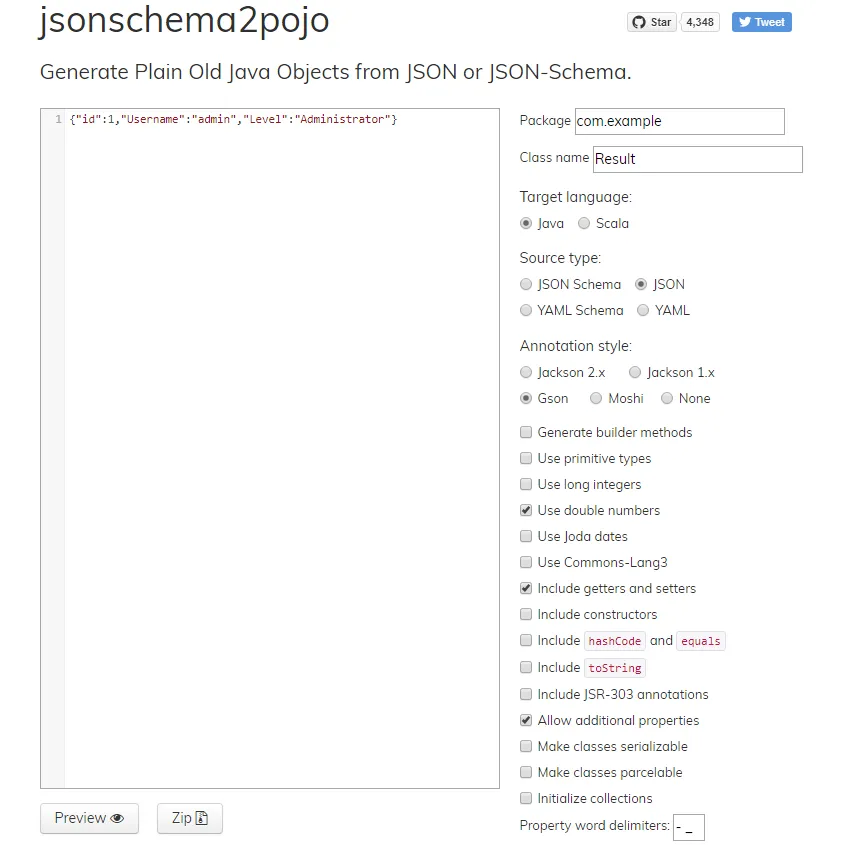849x851 pixels.
Task: Disable Allow additional properties
Action: 526,721
